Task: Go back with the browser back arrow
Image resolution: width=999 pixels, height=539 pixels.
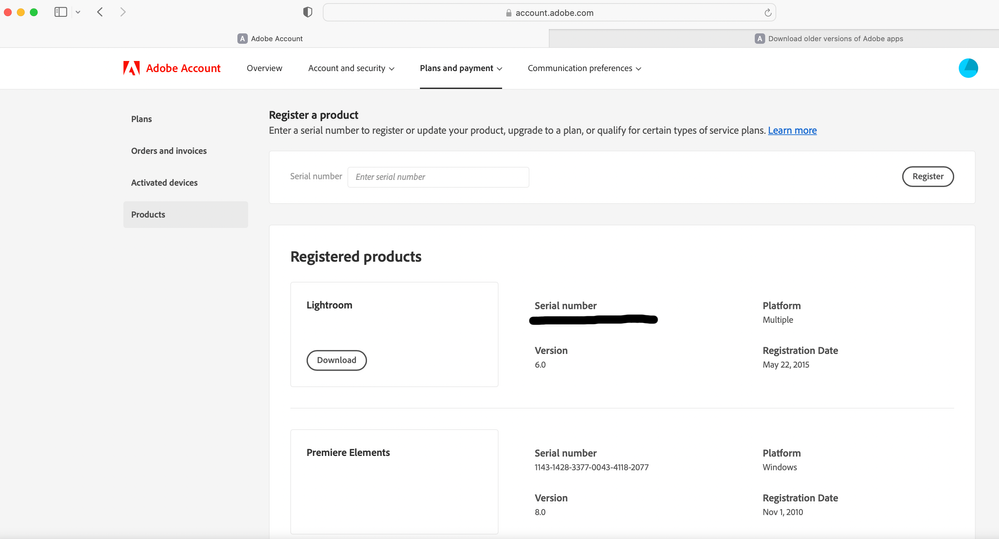Action: click(100, 12)
